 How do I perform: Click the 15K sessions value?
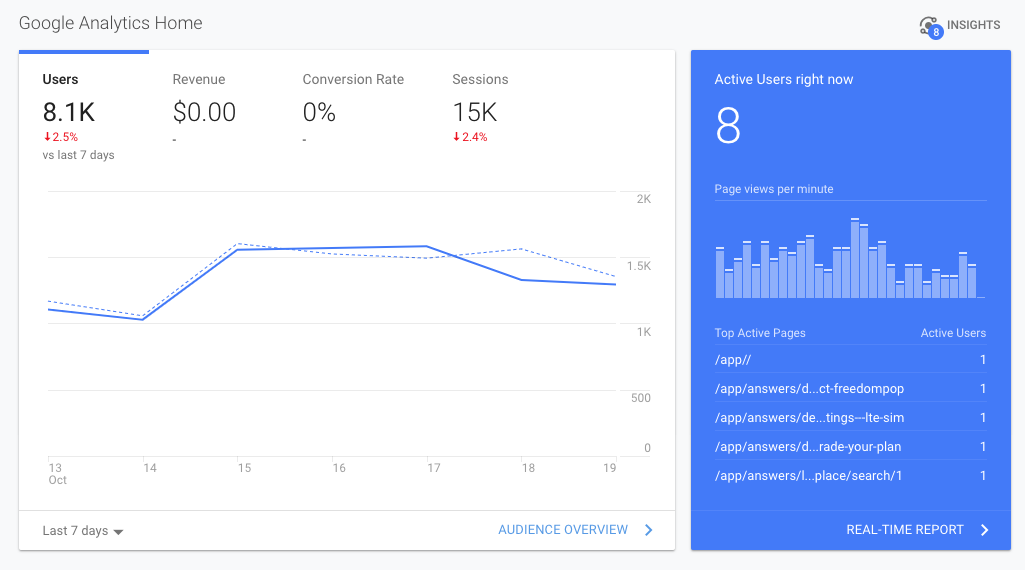[x=475, y=112]
